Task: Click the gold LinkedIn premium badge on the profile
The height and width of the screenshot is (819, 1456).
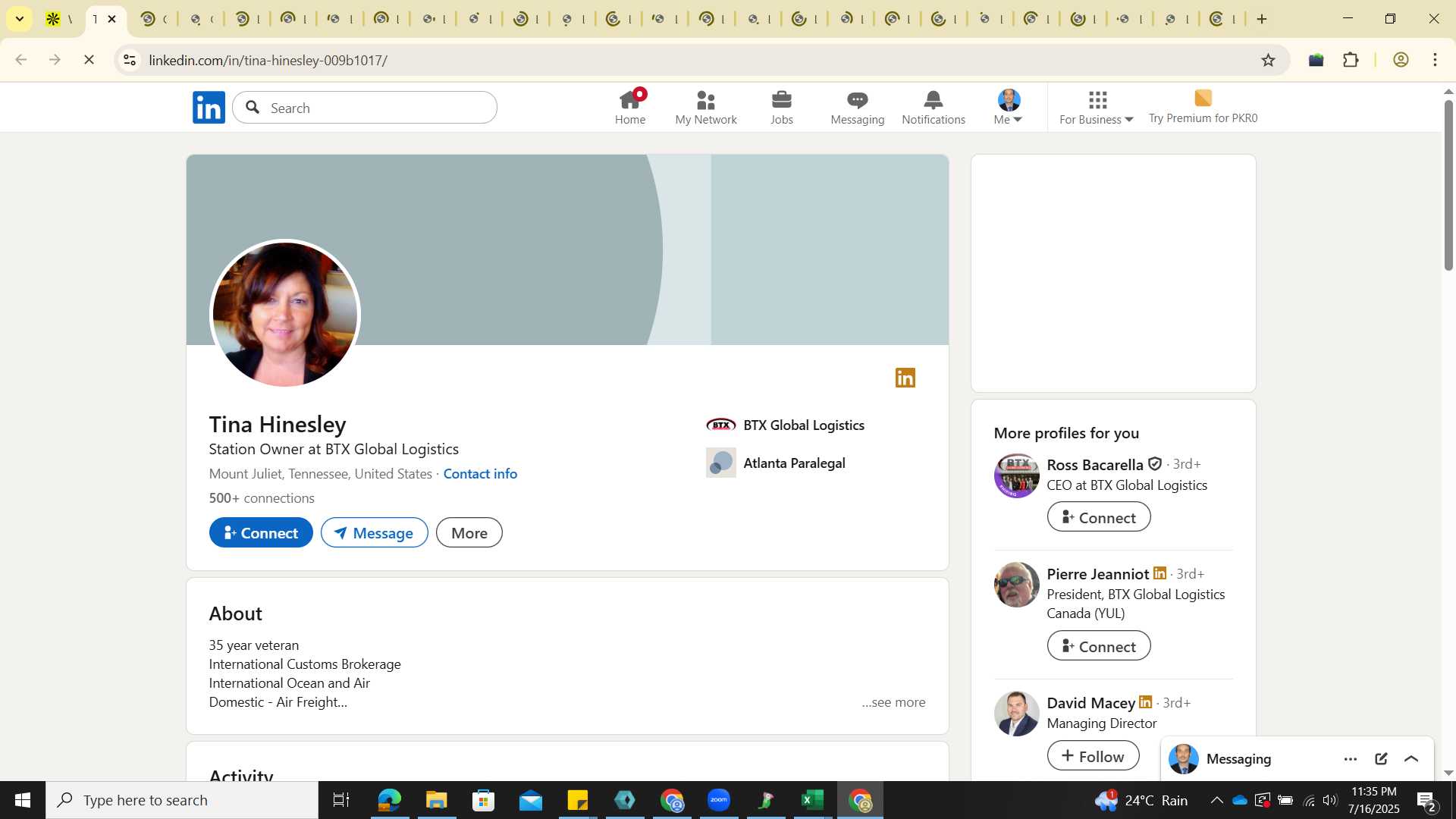Action: 905,378
